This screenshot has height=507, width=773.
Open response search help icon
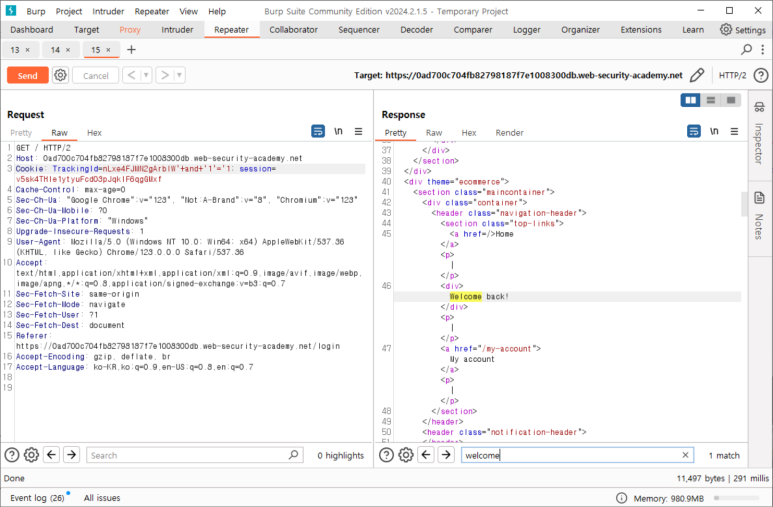coord(386,455)
